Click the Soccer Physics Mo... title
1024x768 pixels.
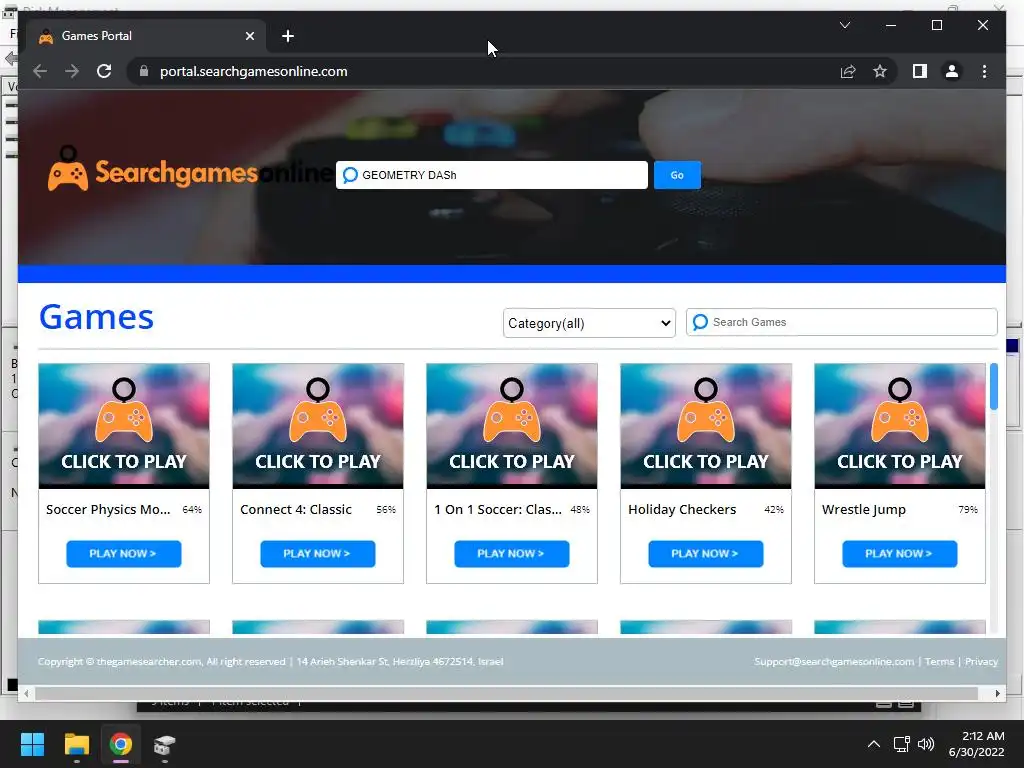coord(108,509)
